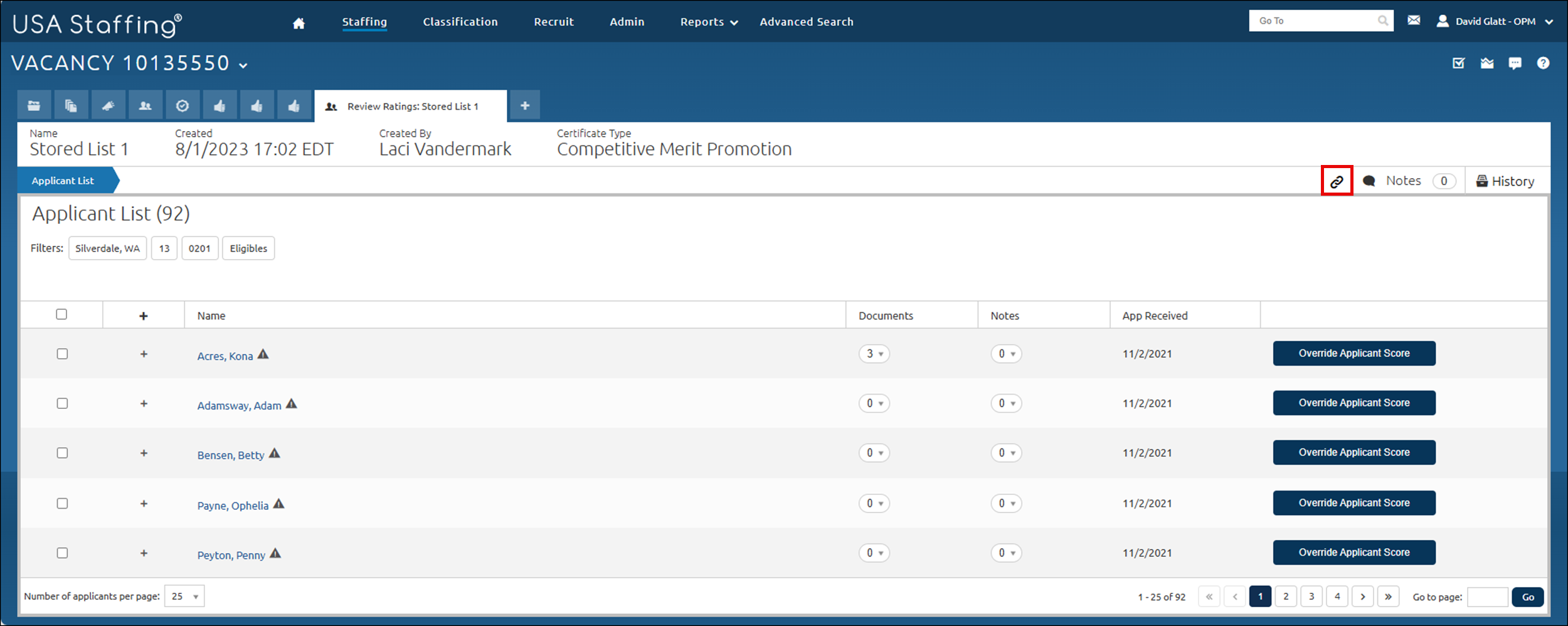Open the Admin menu
Viewport: 1568px width, 626px height.
point(627,22)
